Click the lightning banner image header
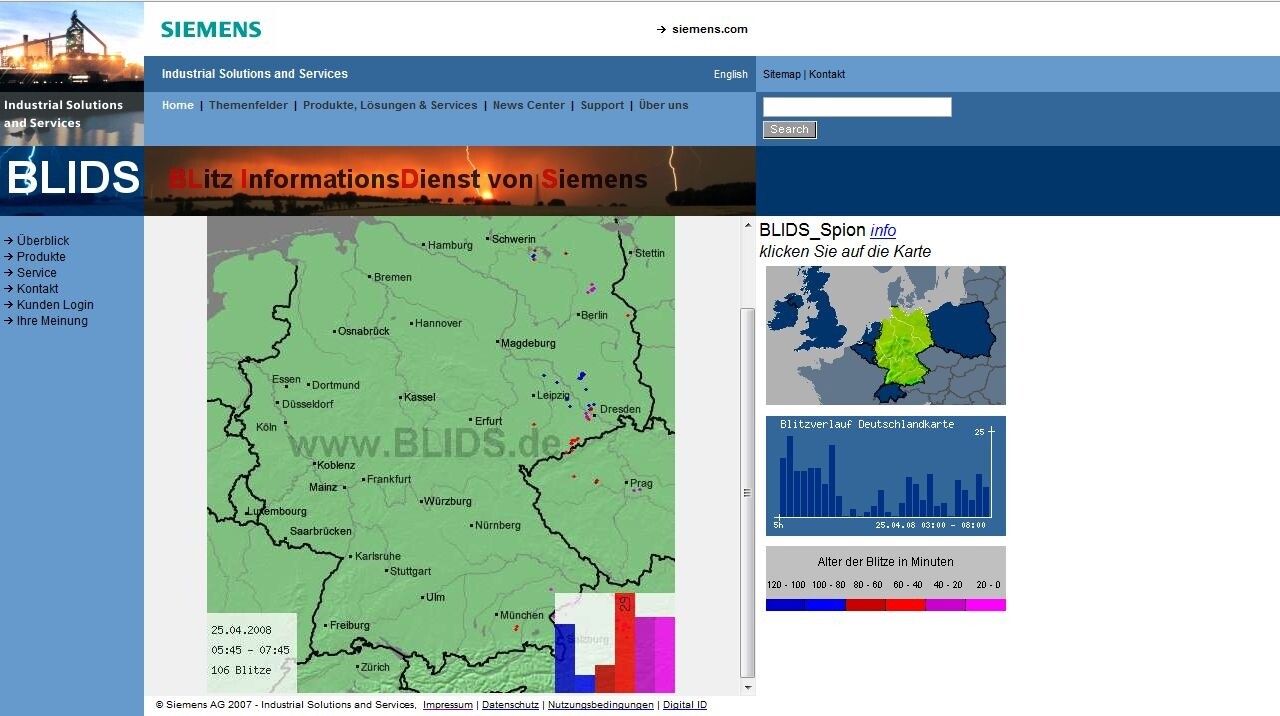The image size is (1280, 716). [450, 181]
